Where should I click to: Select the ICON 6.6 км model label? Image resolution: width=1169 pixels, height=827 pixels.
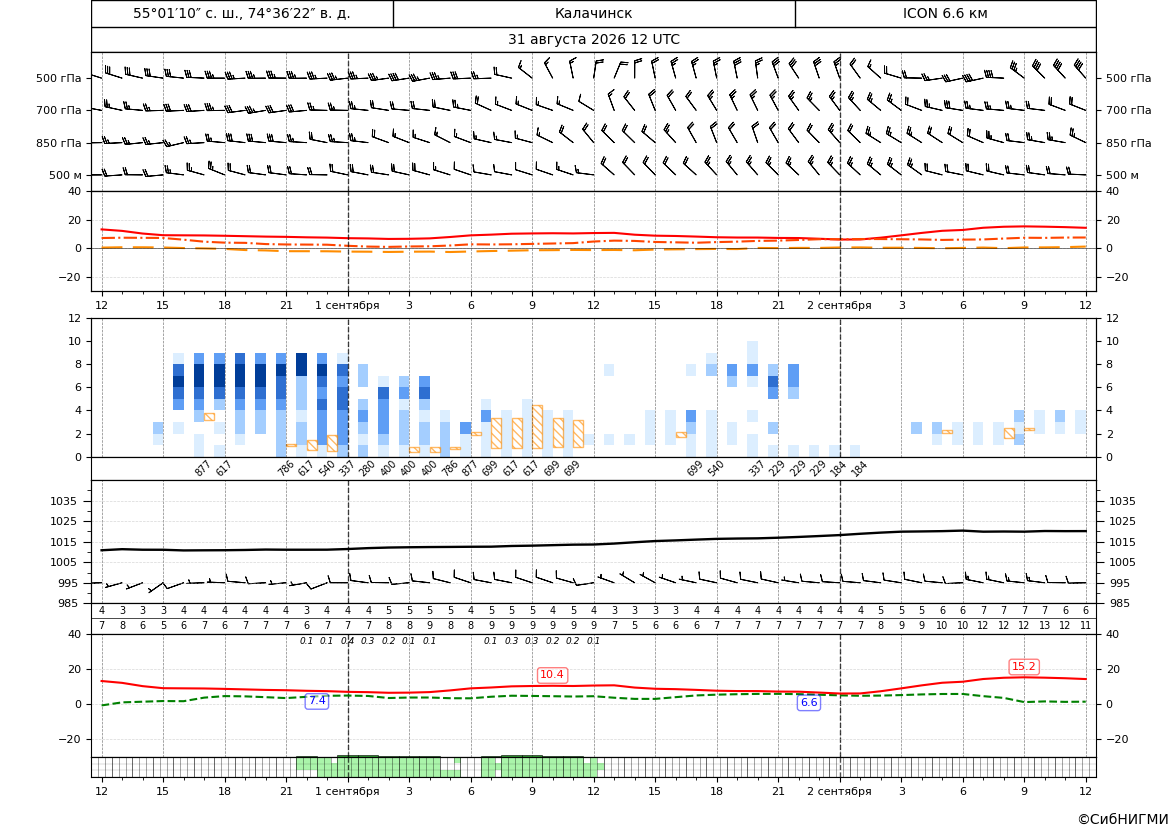click(x=945, y=13)
